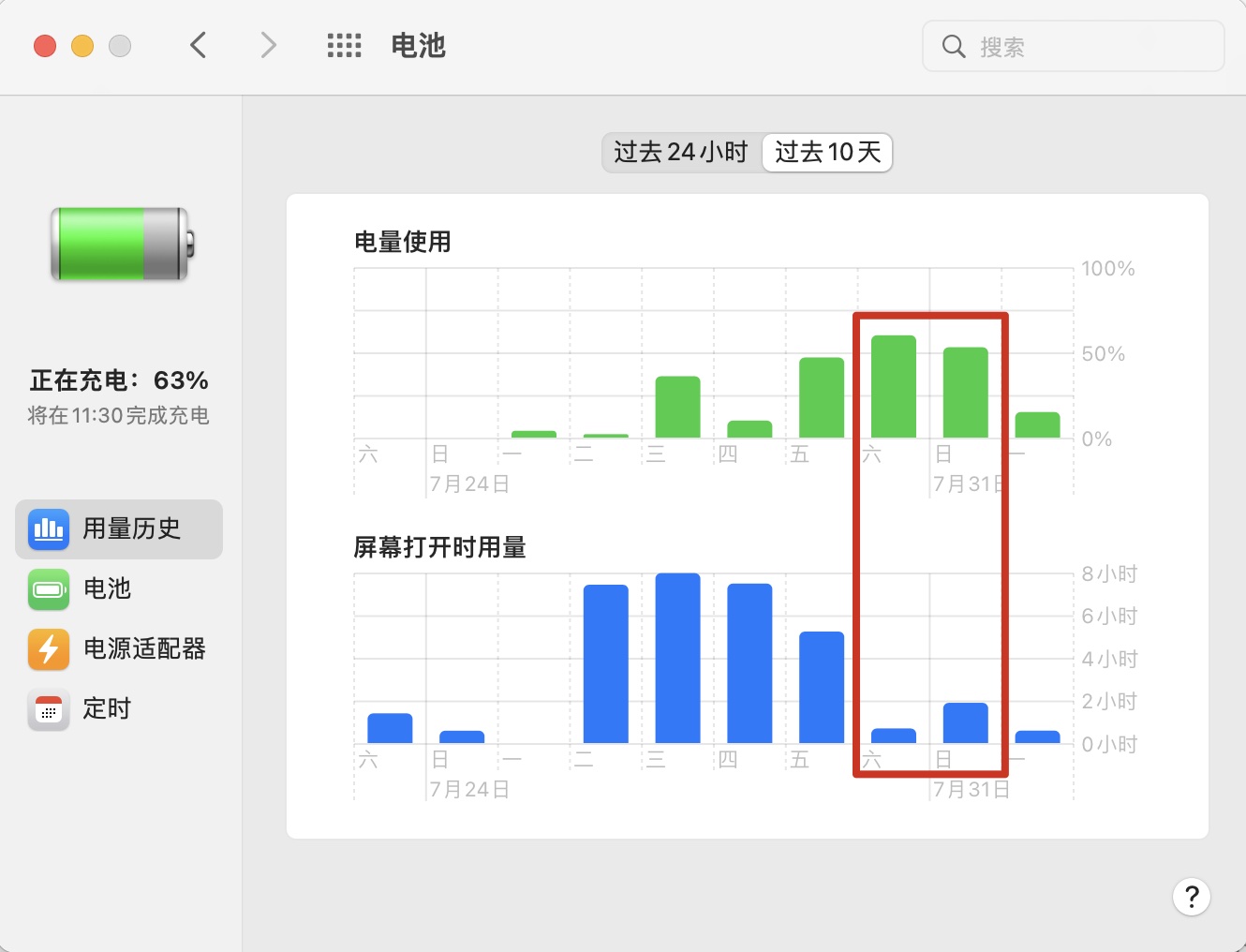Image resolution: width=1246 pixels, height=952 pixels.
Task: Click the magnifying glass search icon
Action: coord(953,46)
